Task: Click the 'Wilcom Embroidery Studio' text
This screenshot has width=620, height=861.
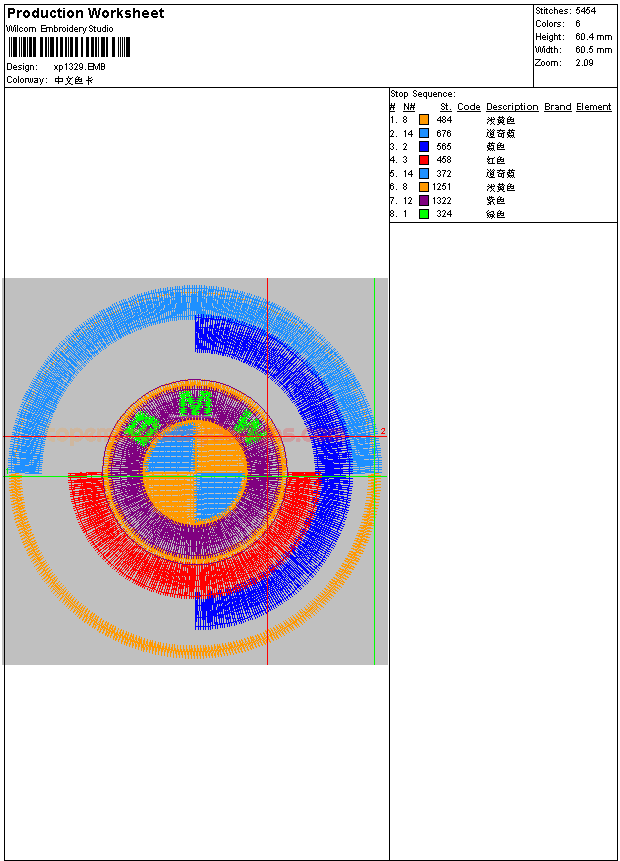Action: point(60,29)
